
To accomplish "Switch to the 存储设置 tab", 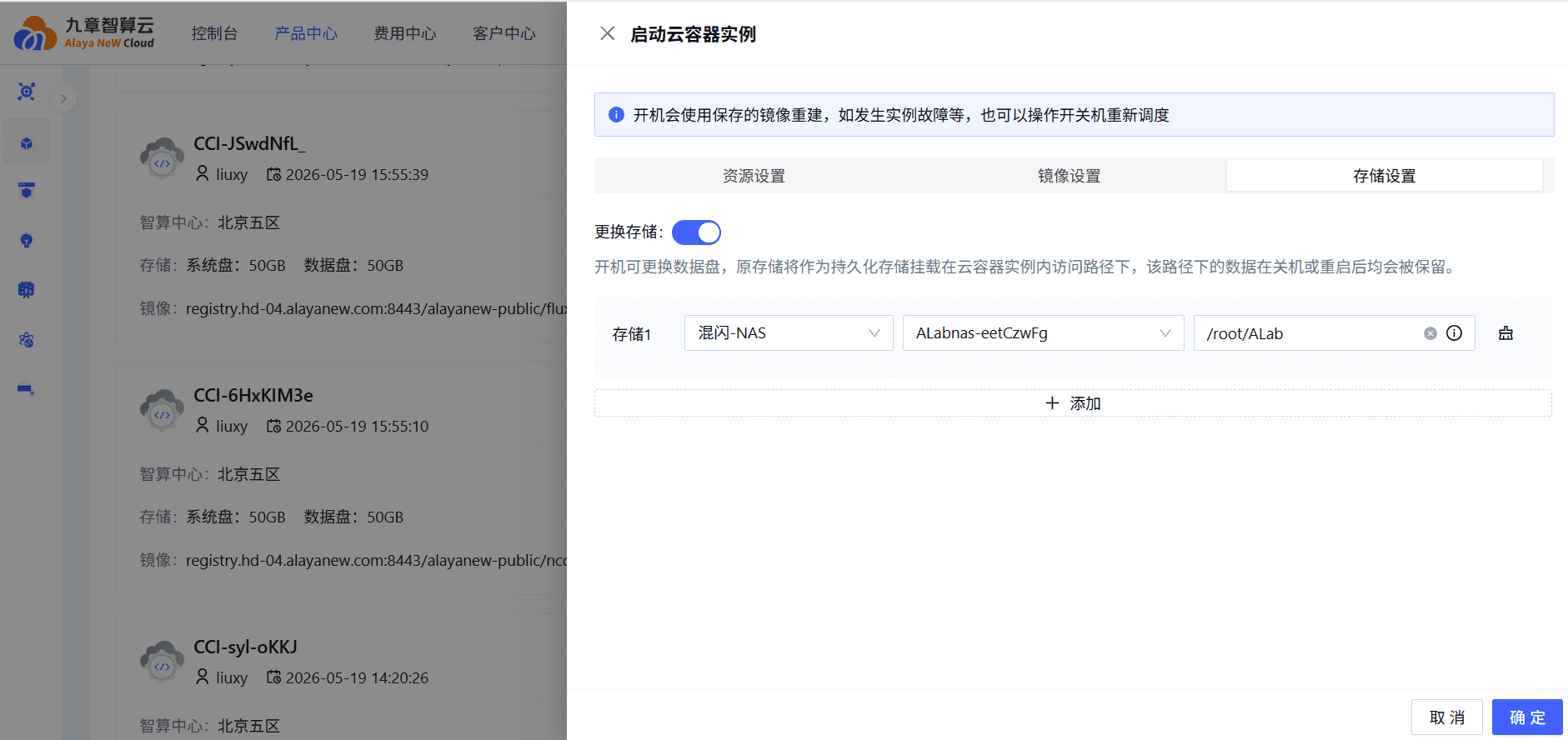I will click(x=1384, y=176).
